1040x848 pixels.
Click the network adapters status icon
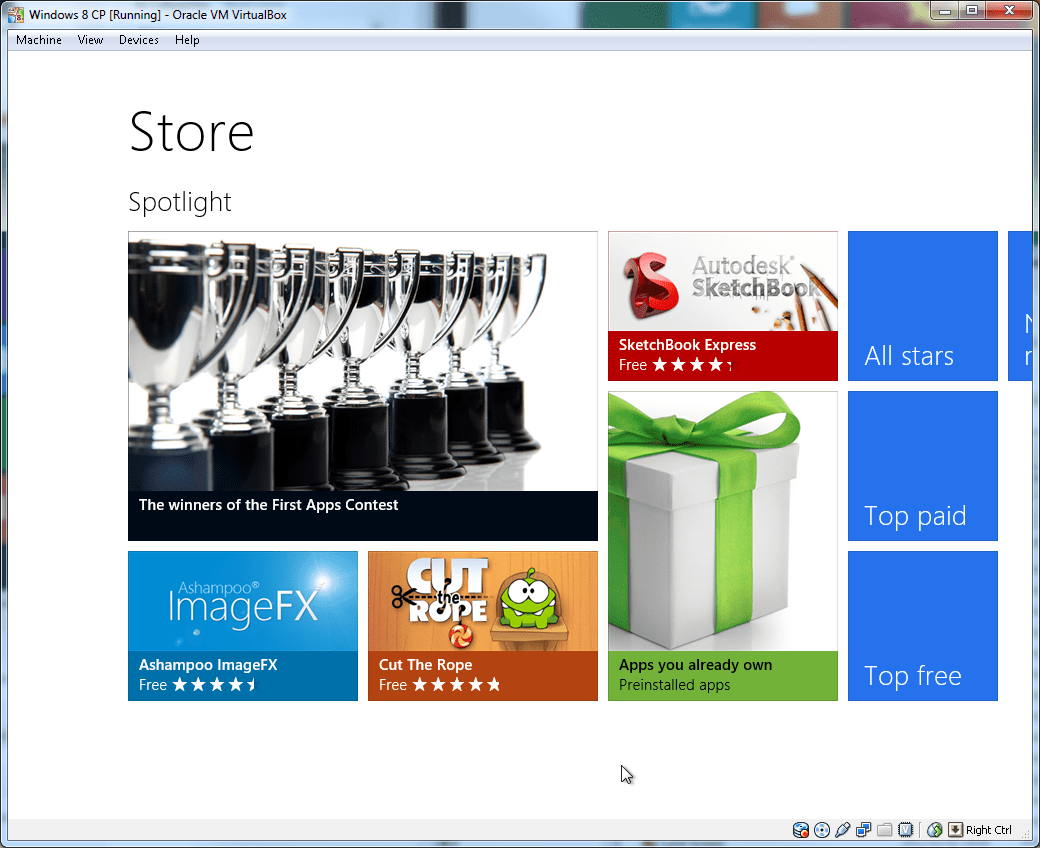[864, 829]
